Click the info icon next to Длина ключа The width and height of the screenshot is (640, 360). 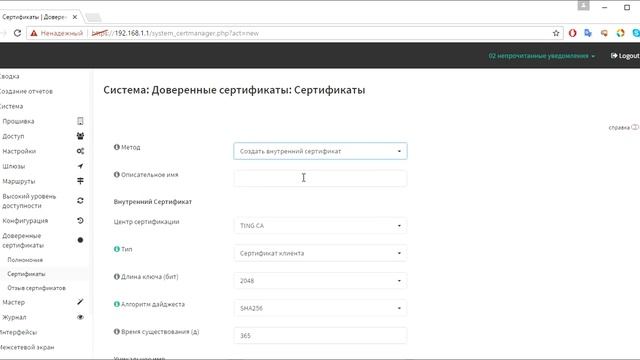pyautogui.click(x=117, y=276)
